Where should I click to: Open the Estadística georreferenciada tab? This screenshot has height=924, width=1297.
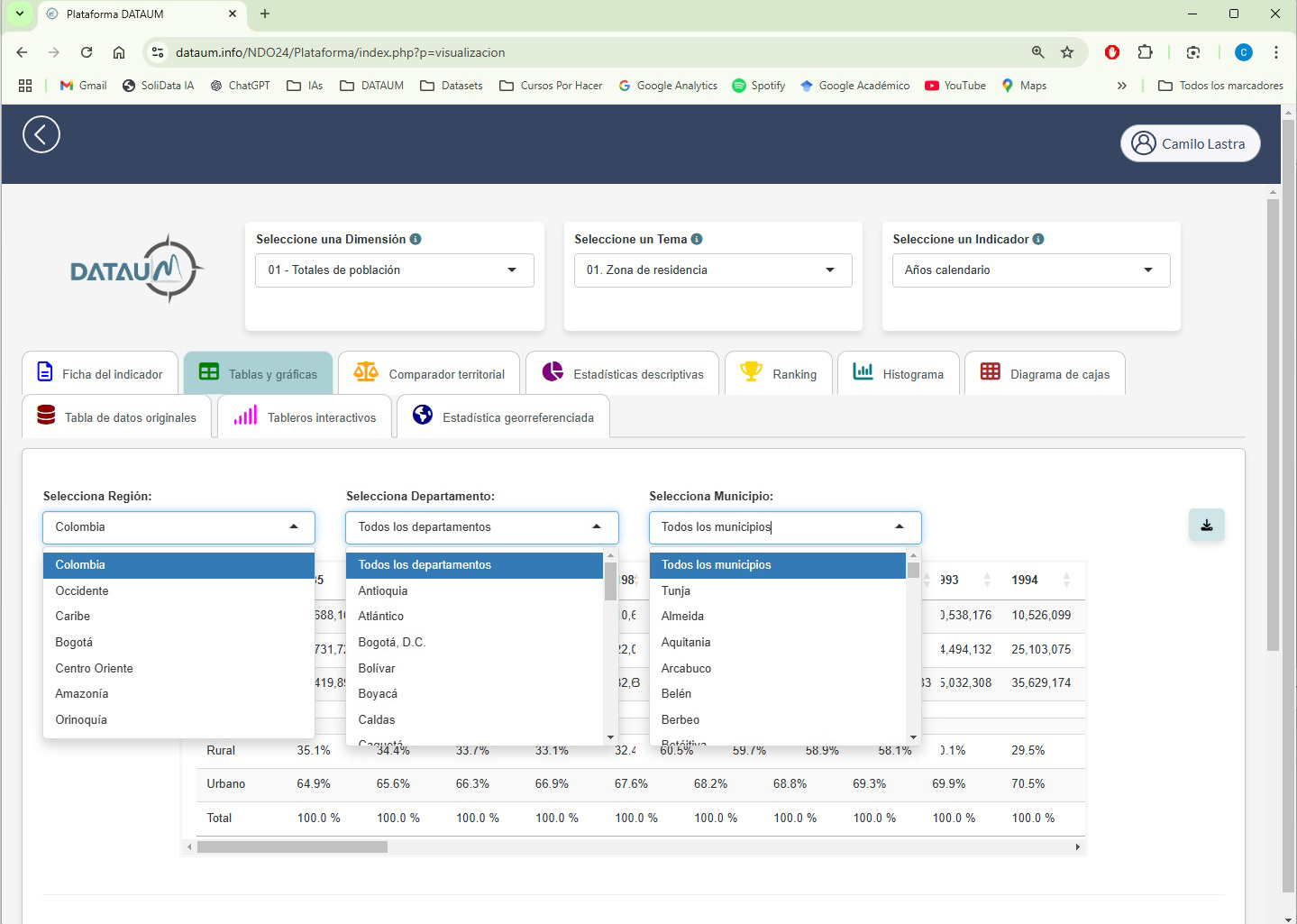click(x=503, y=417)
